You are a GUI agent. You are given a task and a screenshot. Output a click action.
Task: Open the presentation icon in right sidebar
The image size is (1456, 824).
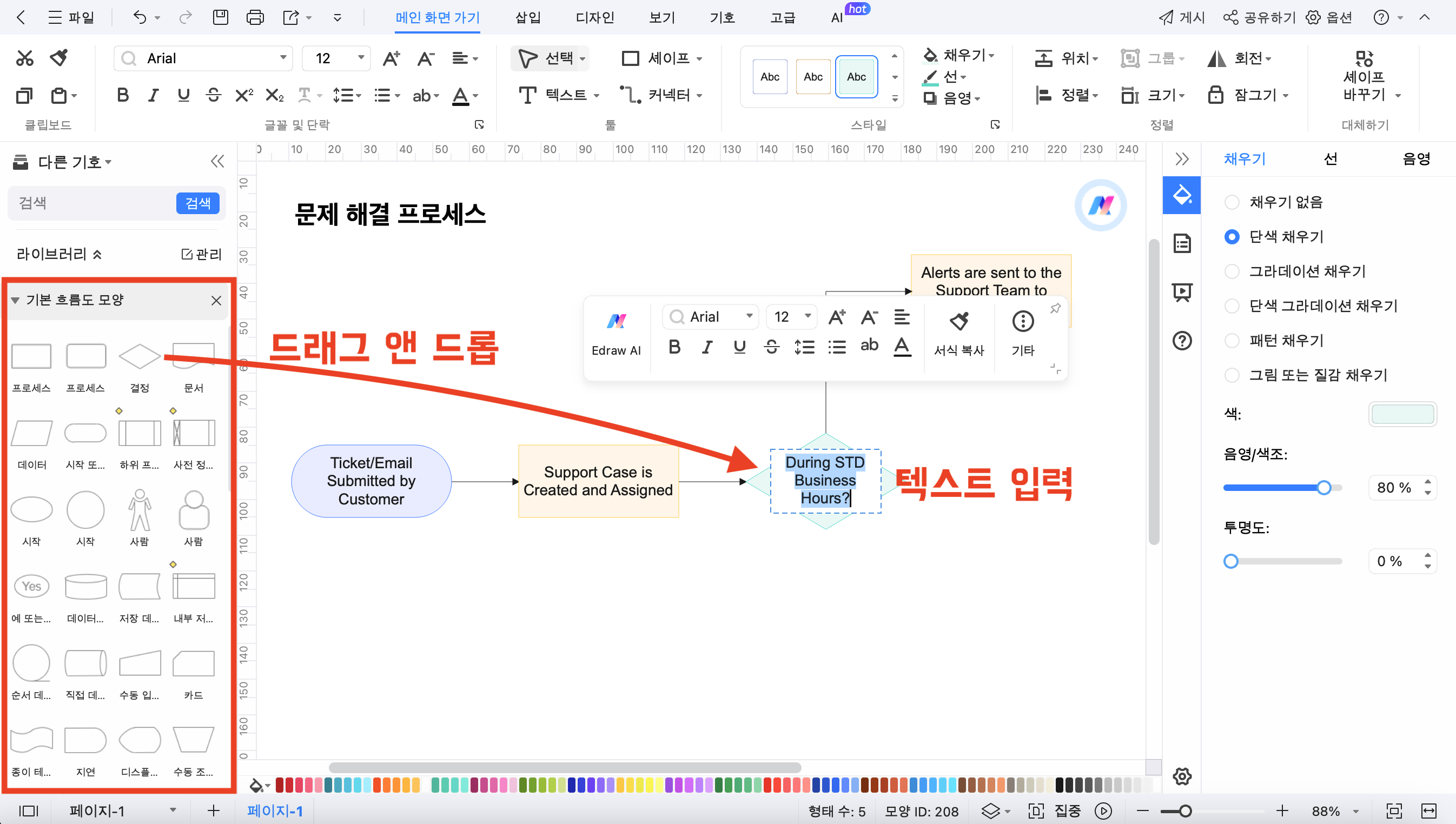click(x=1181, y=292)
